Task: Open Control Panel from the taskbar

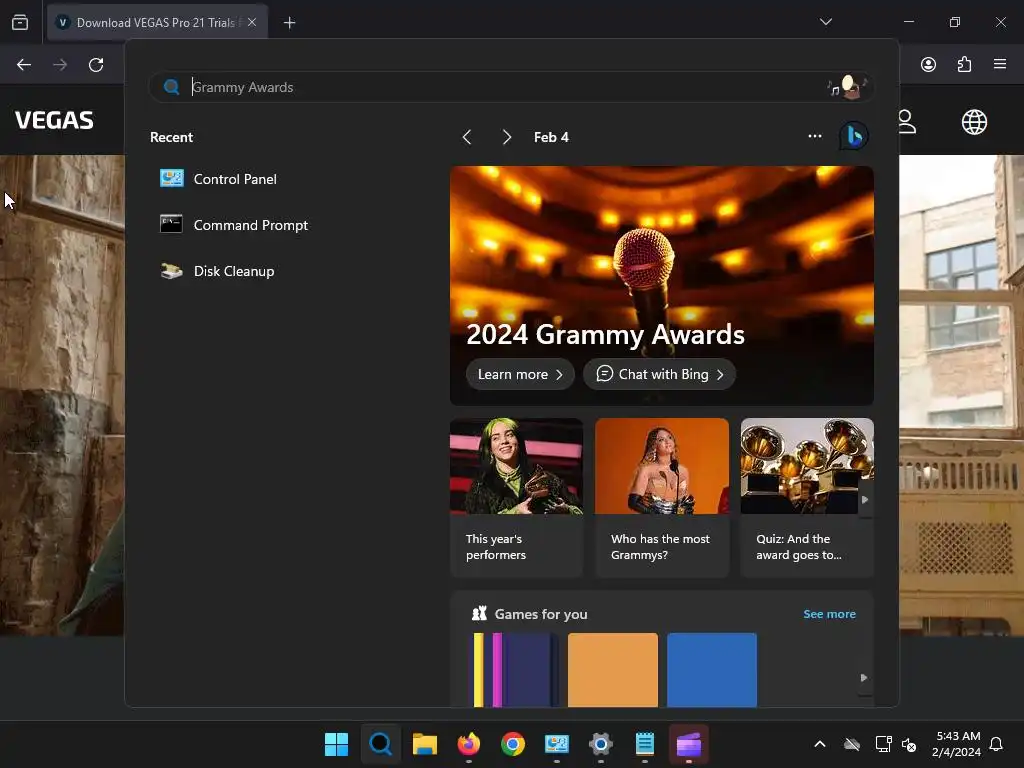Action: tap(556, 744)
